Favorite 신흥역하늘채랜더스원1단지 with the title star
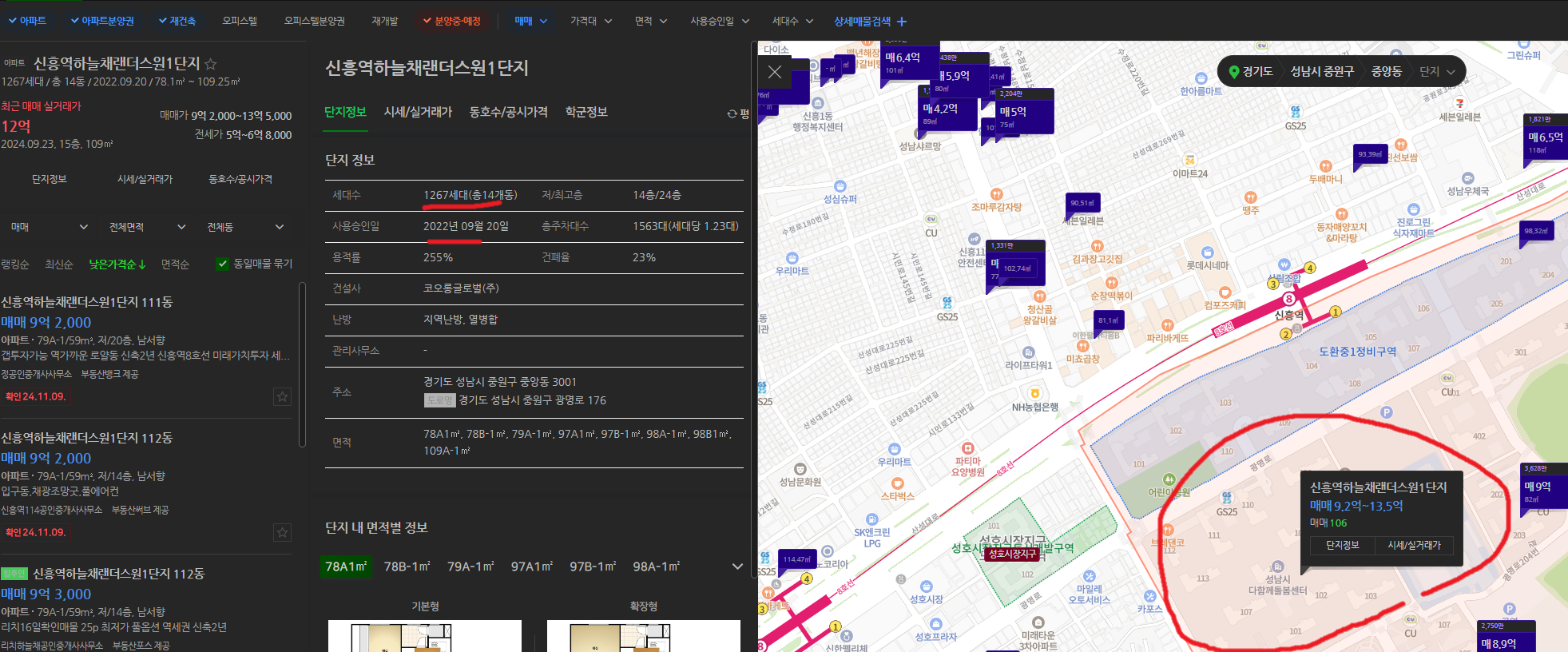The image size is (1568, 652). point(211,64)
